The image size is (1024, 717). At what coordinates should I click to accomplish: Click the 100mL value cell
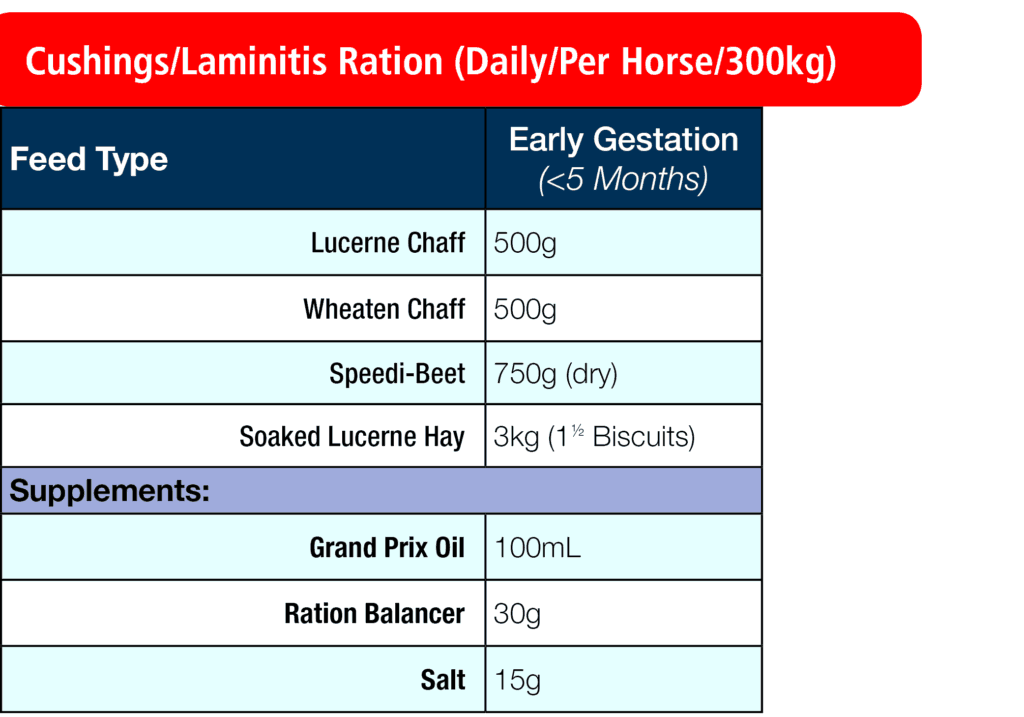(x=537, y=548)
